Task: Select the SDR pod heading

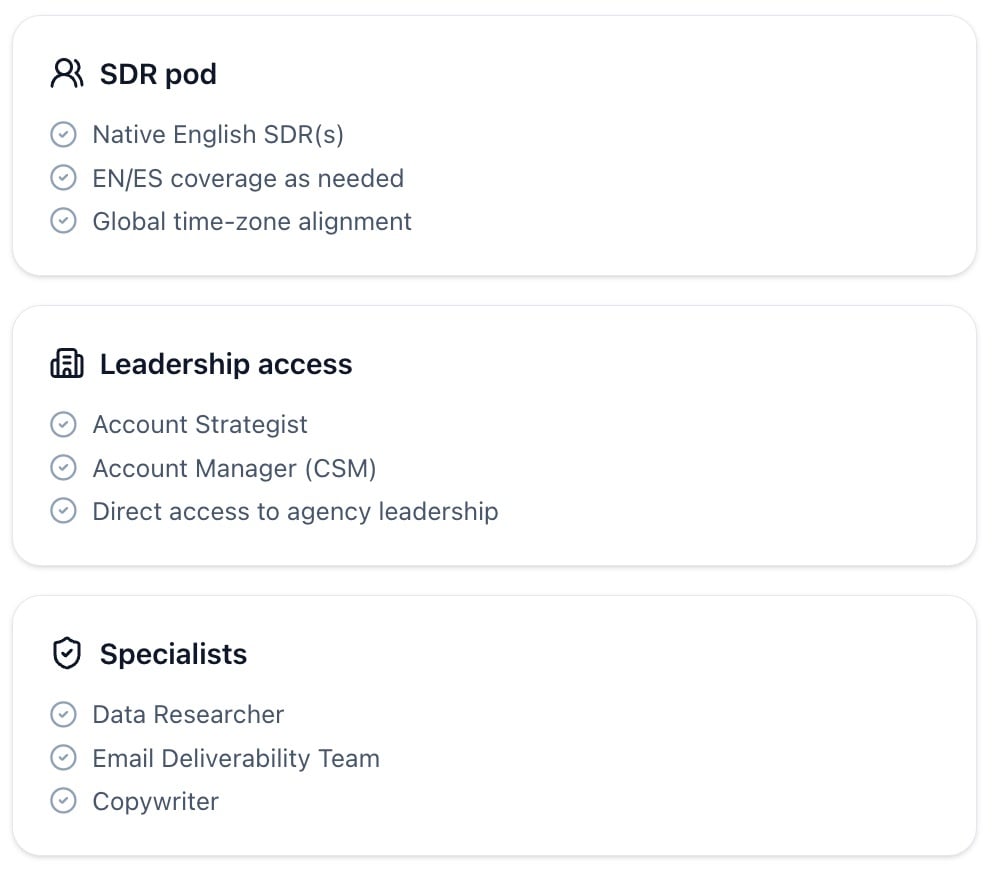Action: click(x=158, y=74)
